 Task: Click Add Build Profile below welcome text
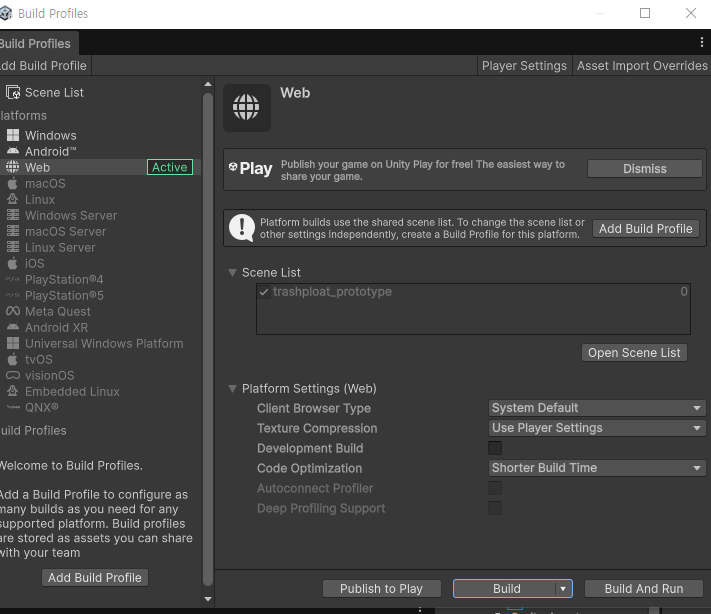click(95, 578)
